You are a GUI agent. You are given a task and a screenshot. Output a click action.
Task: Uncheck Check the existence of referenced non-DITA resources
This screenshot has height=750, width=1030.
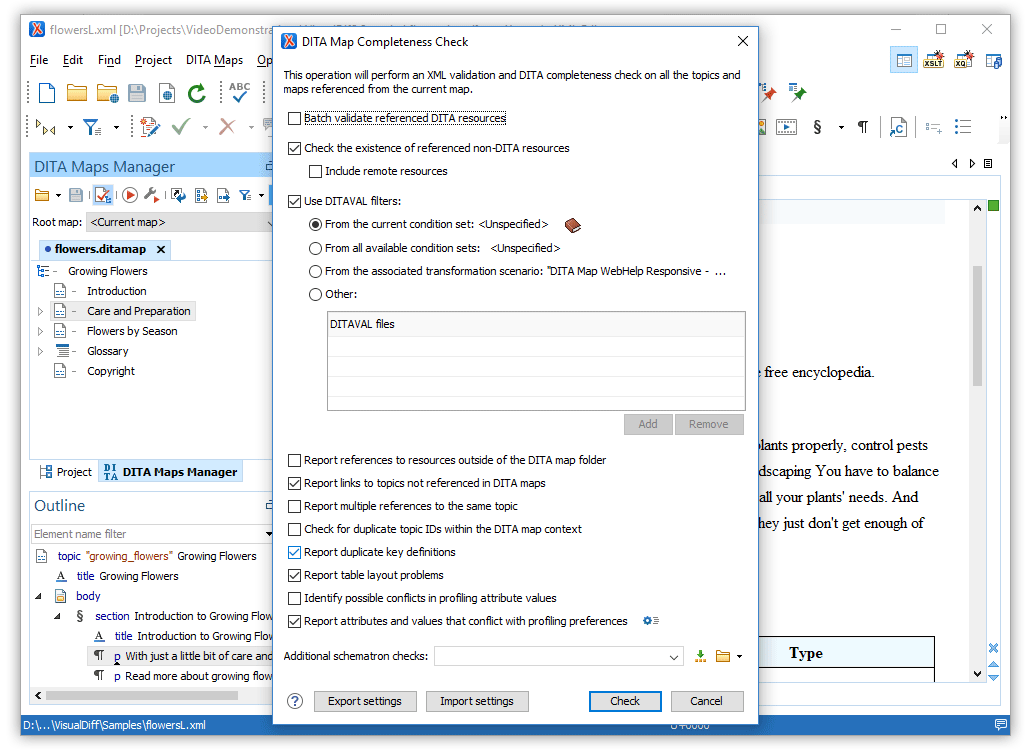click(x=294, y=148)
